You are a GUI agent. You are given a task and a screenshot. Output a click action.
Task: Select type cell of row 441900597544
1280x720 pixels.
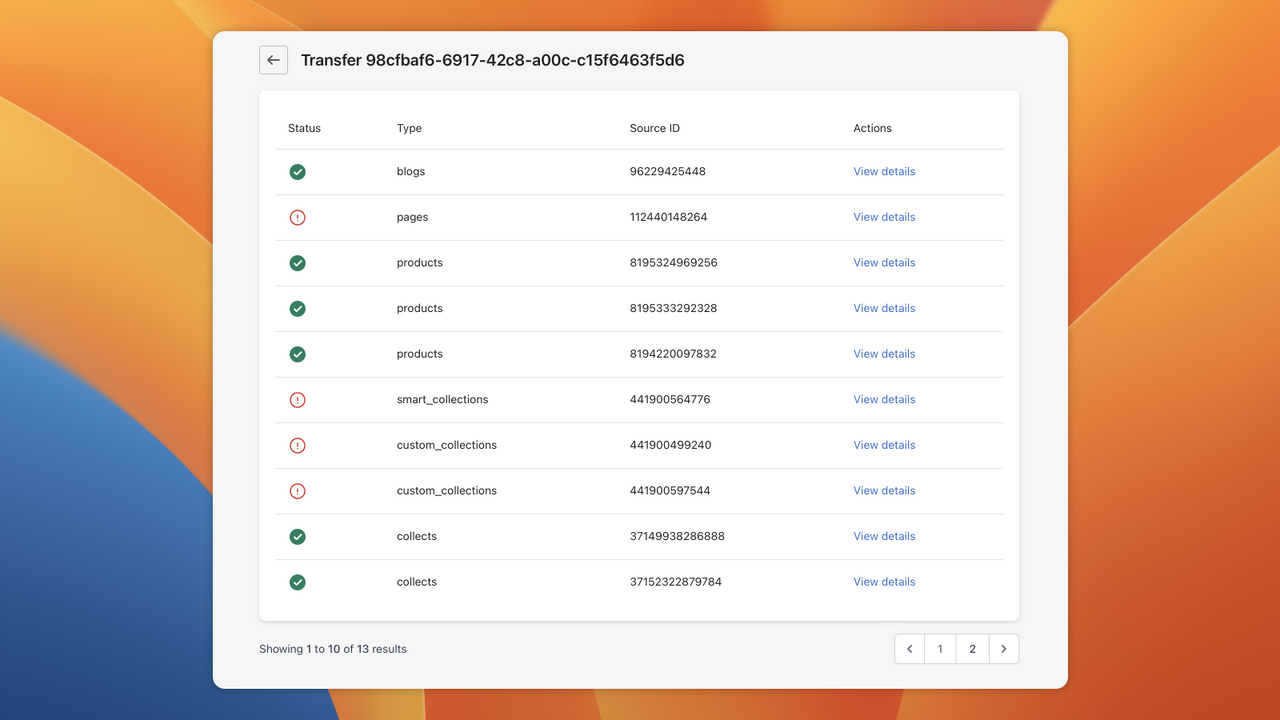click(447, 491)
